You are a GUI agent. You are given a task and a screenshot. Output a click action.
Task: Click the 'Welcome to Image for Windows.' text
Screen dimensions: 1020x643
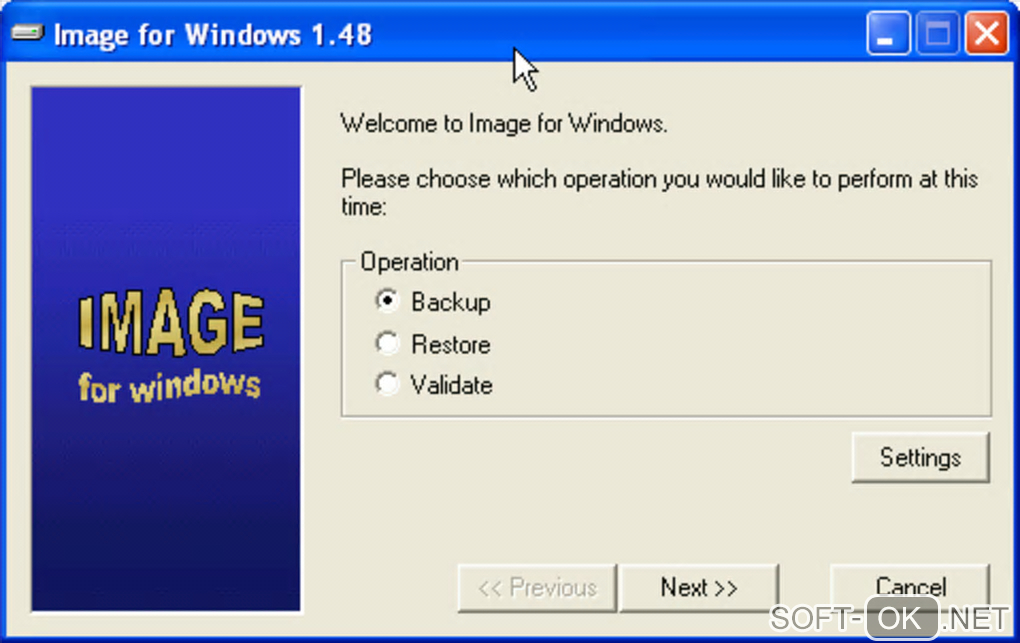tap(503, 123)
